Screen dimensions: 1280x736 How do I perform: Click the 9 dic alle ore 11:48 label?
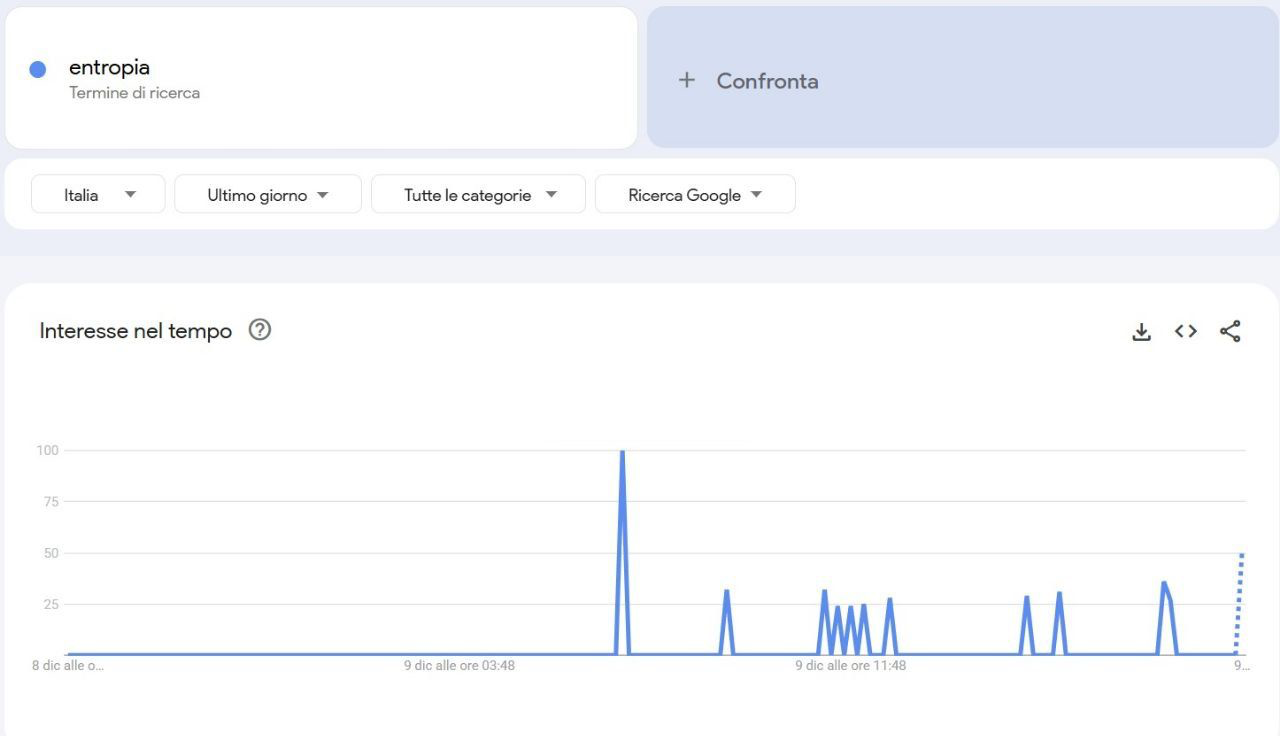(850, 665)
